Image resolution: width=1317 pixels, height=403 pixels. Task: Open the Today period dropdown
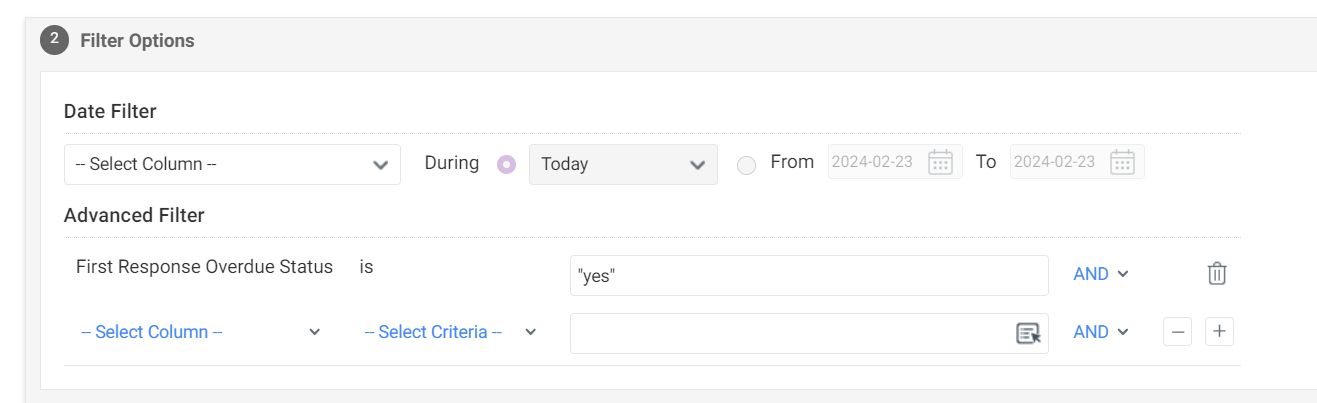[x=622, y=165]
